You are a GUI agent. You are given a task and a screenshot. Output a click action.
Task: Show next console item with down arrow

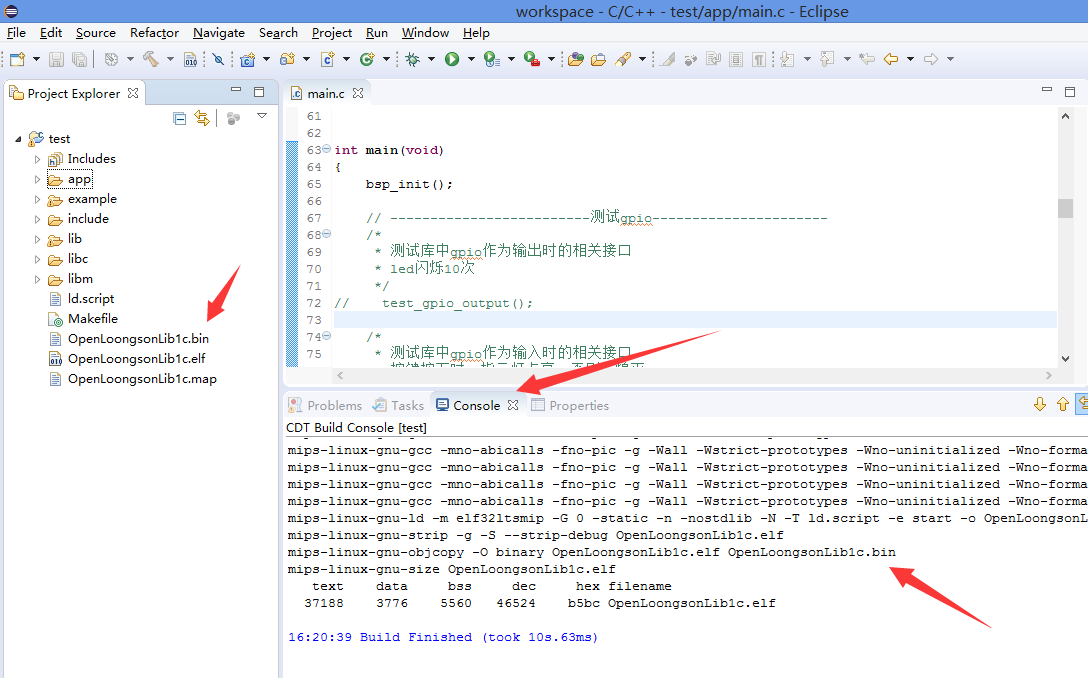1039,405
